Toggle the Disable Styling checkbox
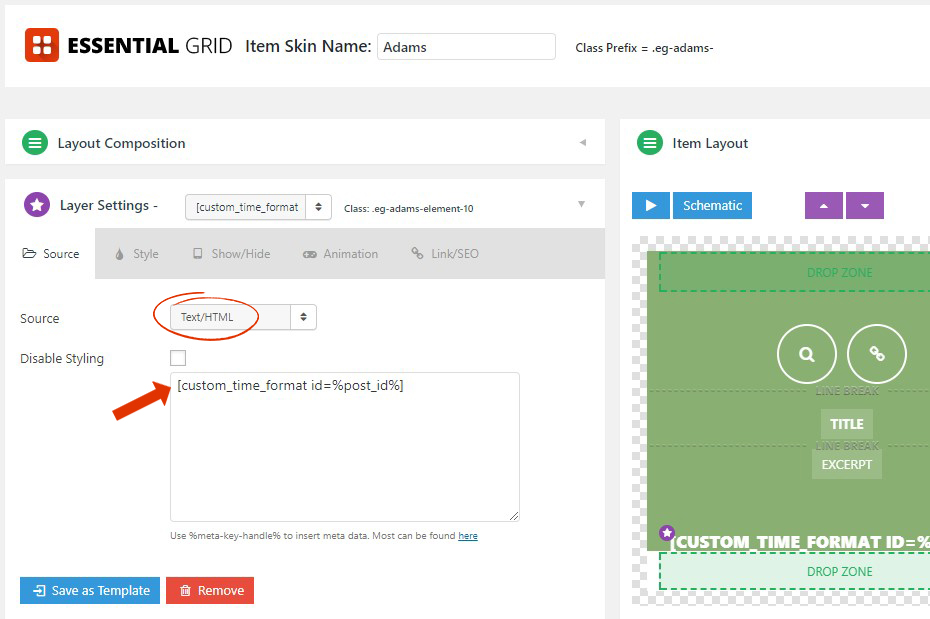Viewport: 930px width, 619px height. point(178,358)
